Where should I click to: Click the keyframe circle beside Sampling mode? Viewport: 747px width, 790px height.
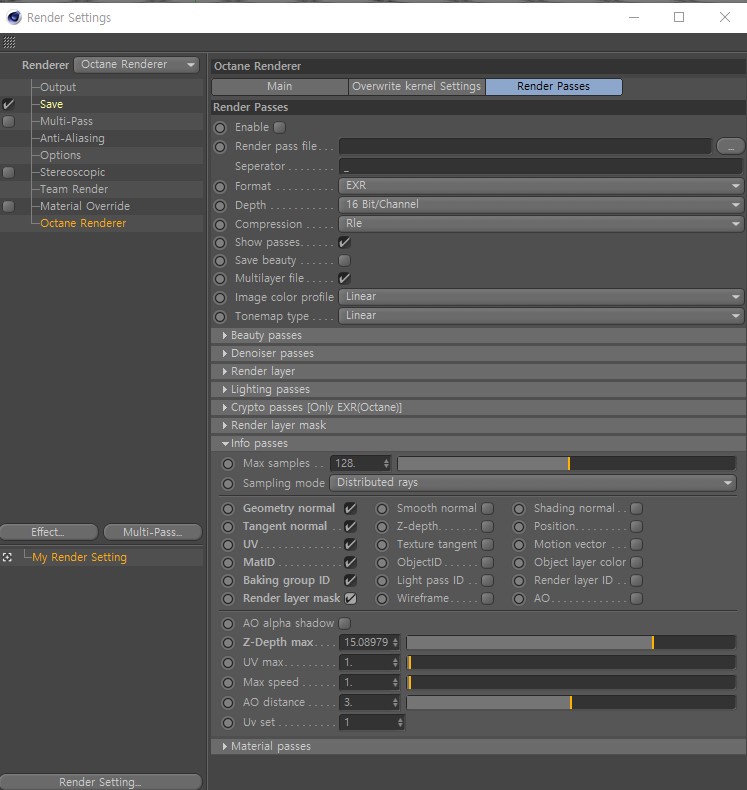(228, 483)
